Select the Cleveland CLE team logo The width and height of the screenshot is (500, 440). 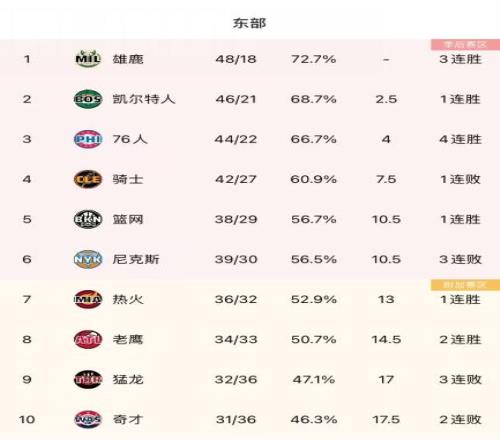pyautogui.click(x=88, y=179)
